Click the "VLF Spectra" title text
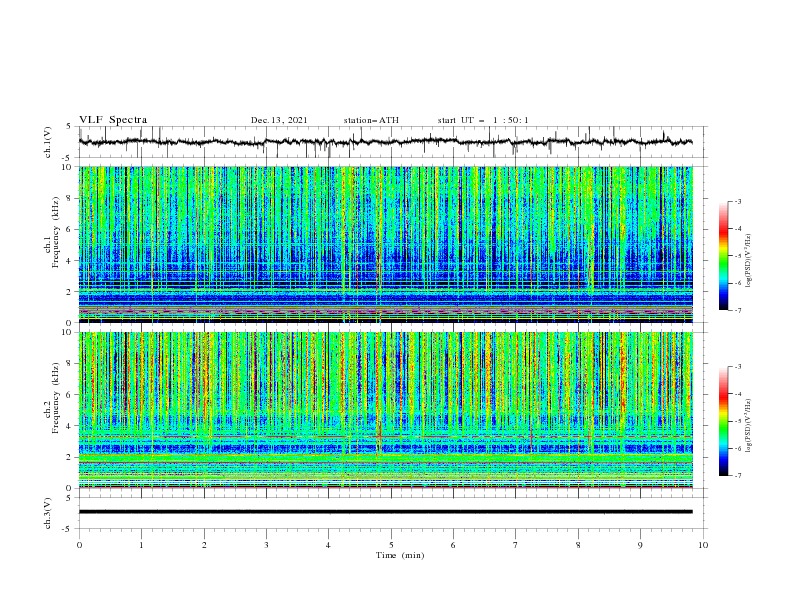 tap(113, 120)
